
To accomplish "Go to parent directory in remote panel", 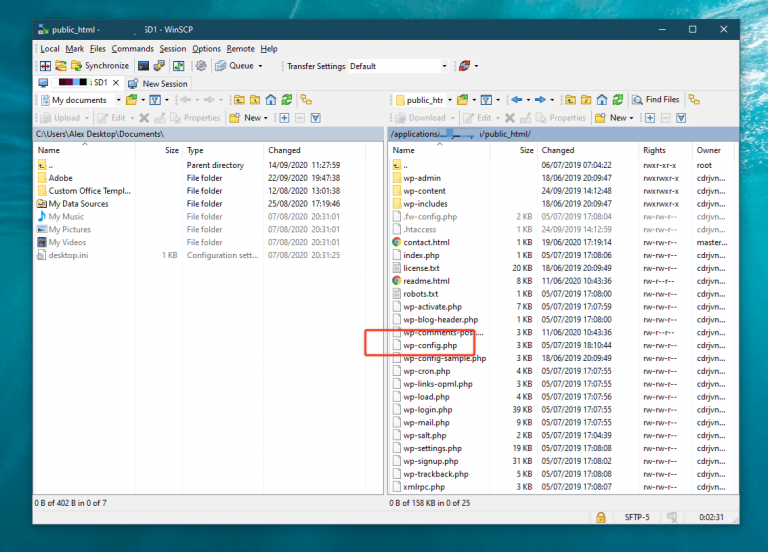I will tap(571, 100).
